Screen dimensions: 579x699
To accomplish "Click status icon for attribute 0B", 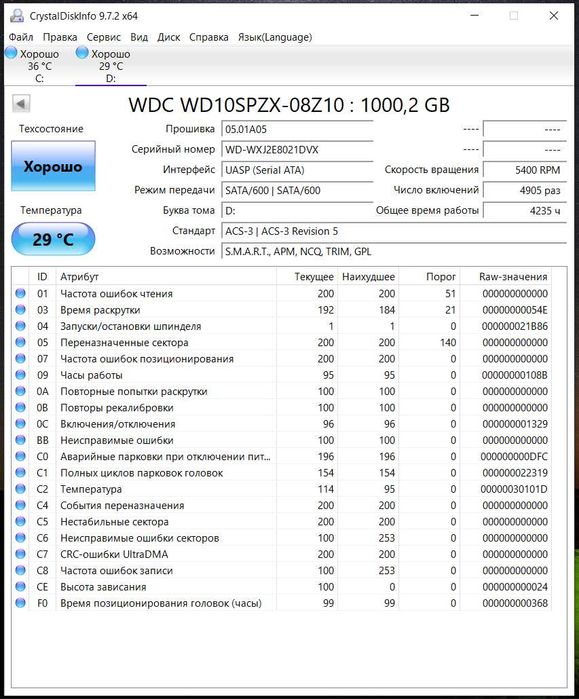I will (20, 407).
